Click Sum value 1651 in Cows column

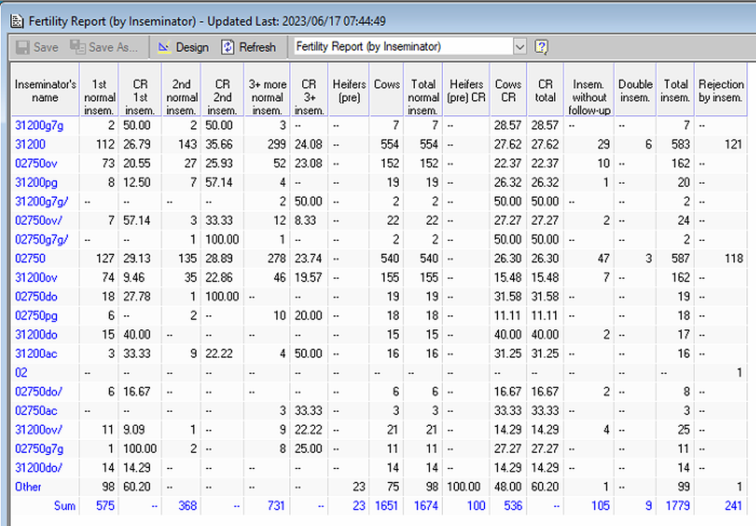387,506
